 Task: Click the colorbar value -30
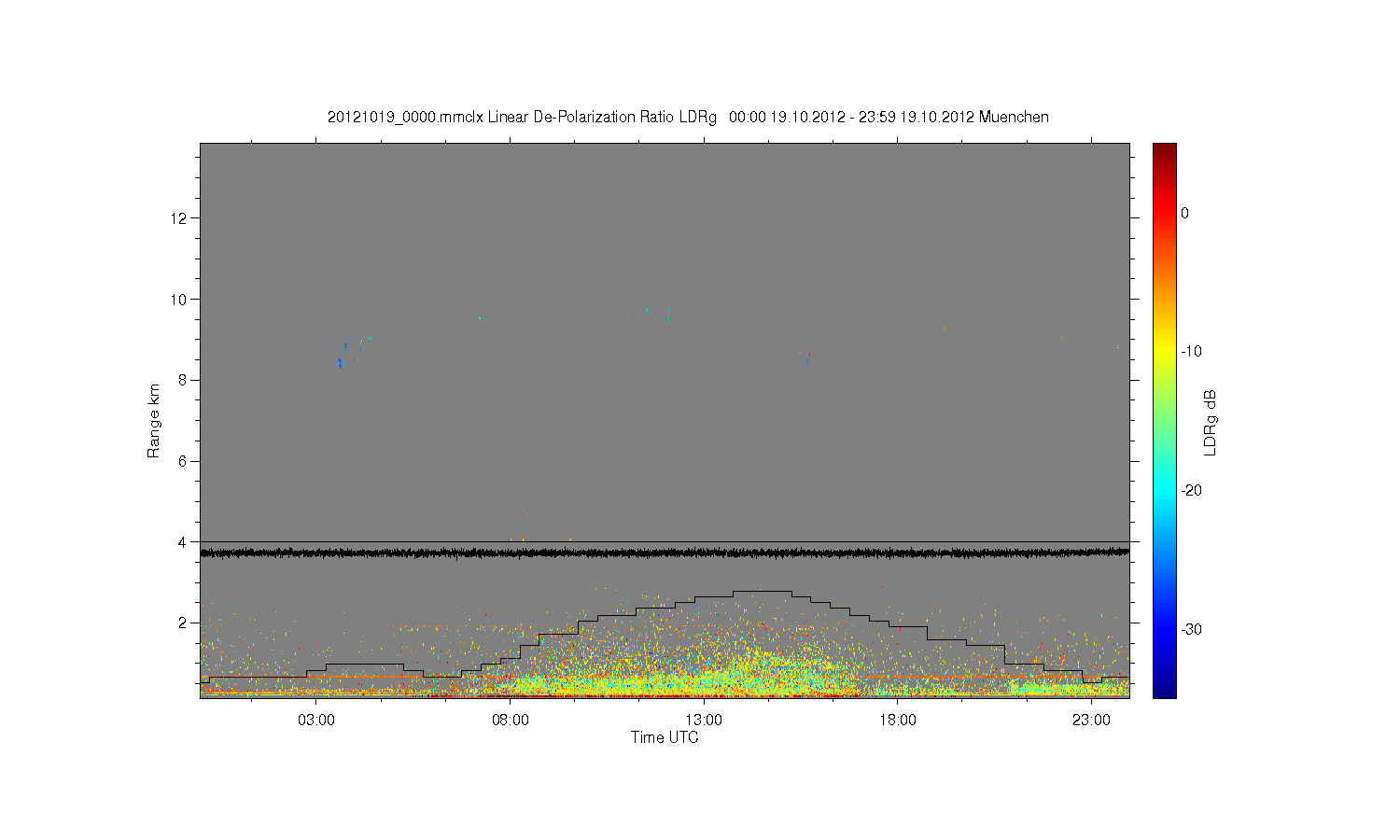tap(1191, 630)
